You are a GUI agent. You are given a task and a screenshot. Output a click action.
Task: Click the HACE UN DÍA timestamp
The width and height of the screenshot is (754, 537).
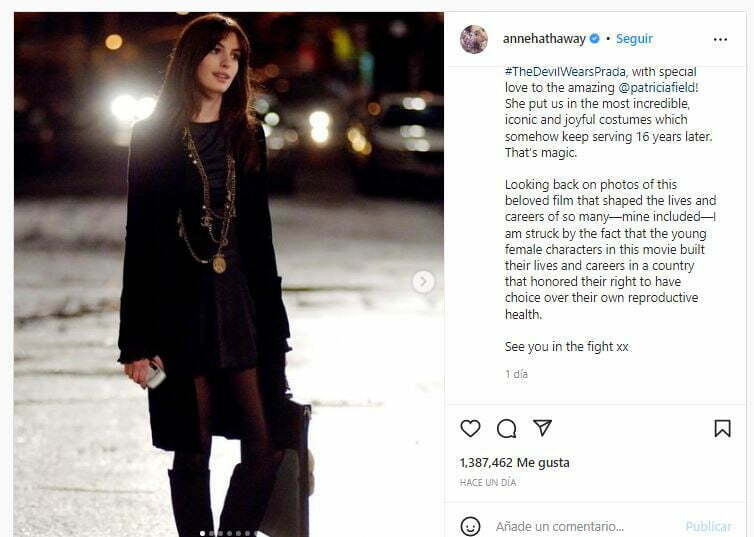(488, 482)
